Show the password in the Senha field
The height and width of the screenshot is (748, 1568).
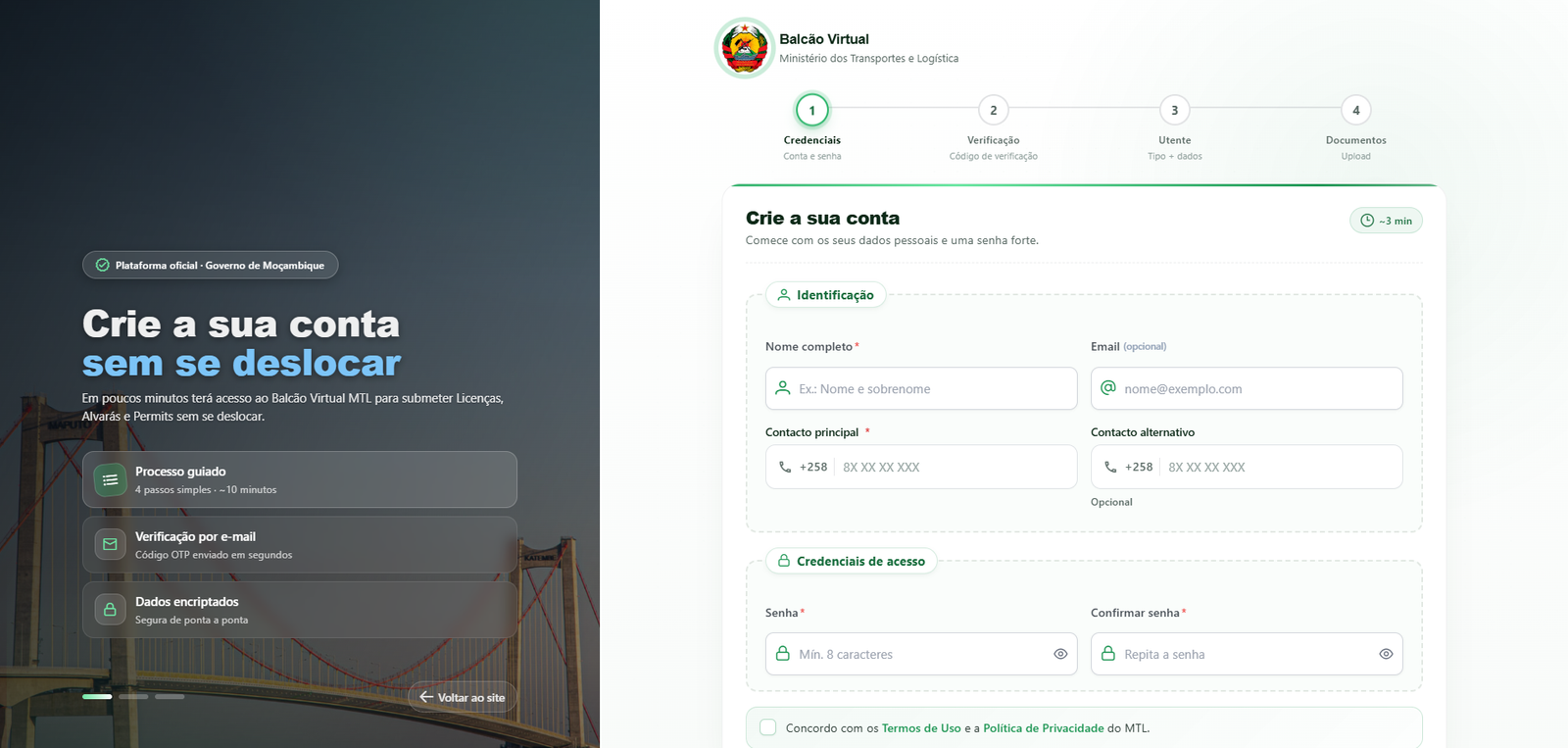[x=1060, y=654]
